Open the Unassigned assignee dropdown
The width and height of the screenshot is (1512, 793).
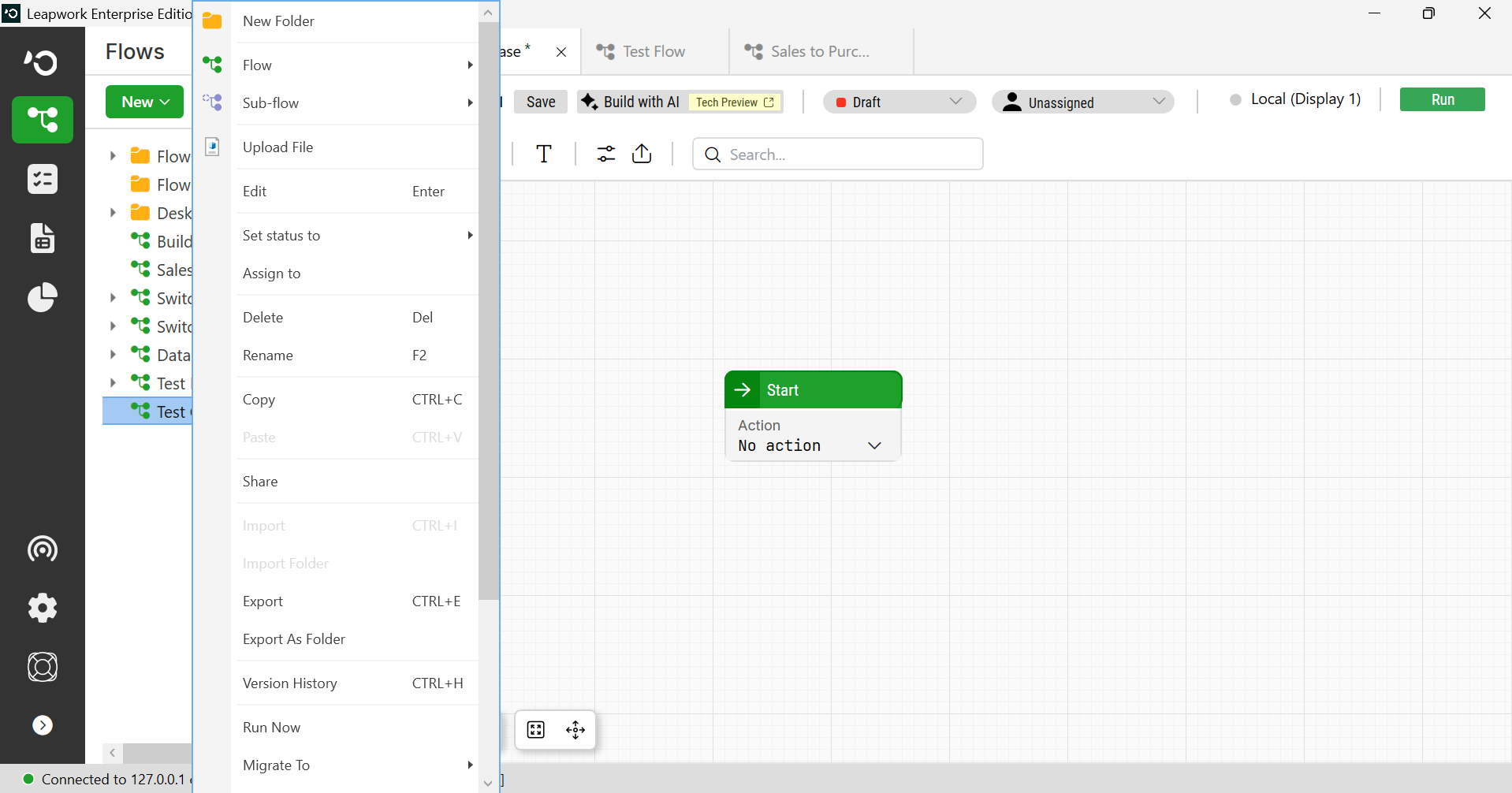pyautogui.click(x=1083, y=102)
